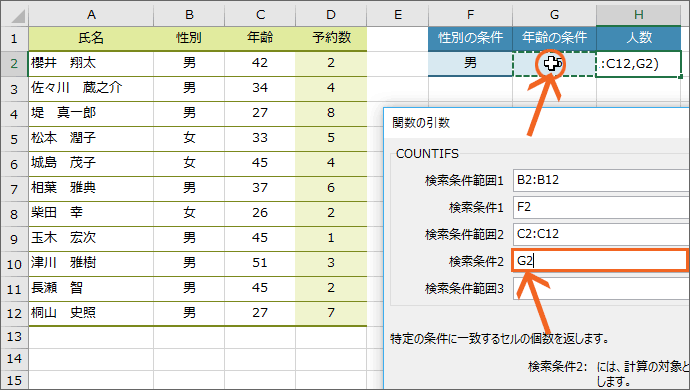
Task: Select column G header
Action: [554, 15]
